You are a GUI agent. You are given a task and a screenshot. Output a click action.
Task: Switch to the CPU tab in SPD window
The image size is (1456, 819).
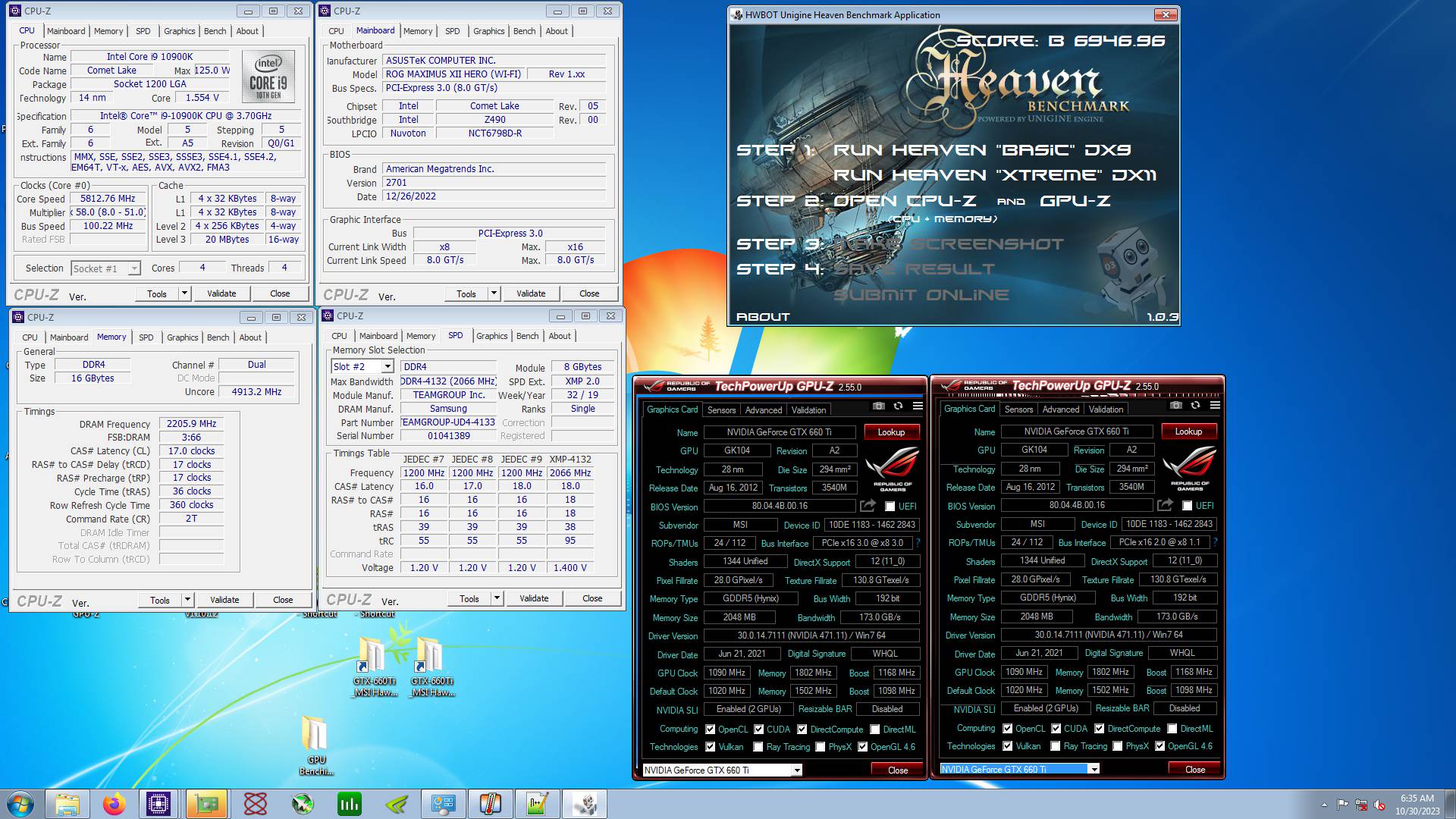339,336
